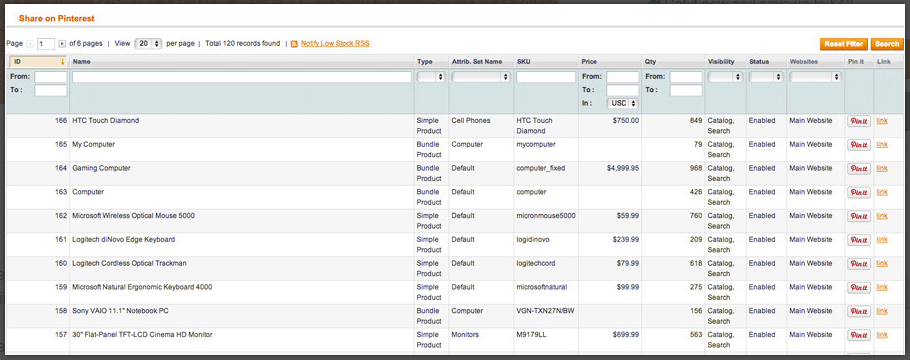Pin the Logitech diNovo Edge Keyboard
Screen dimensions: 910x360
859,240
